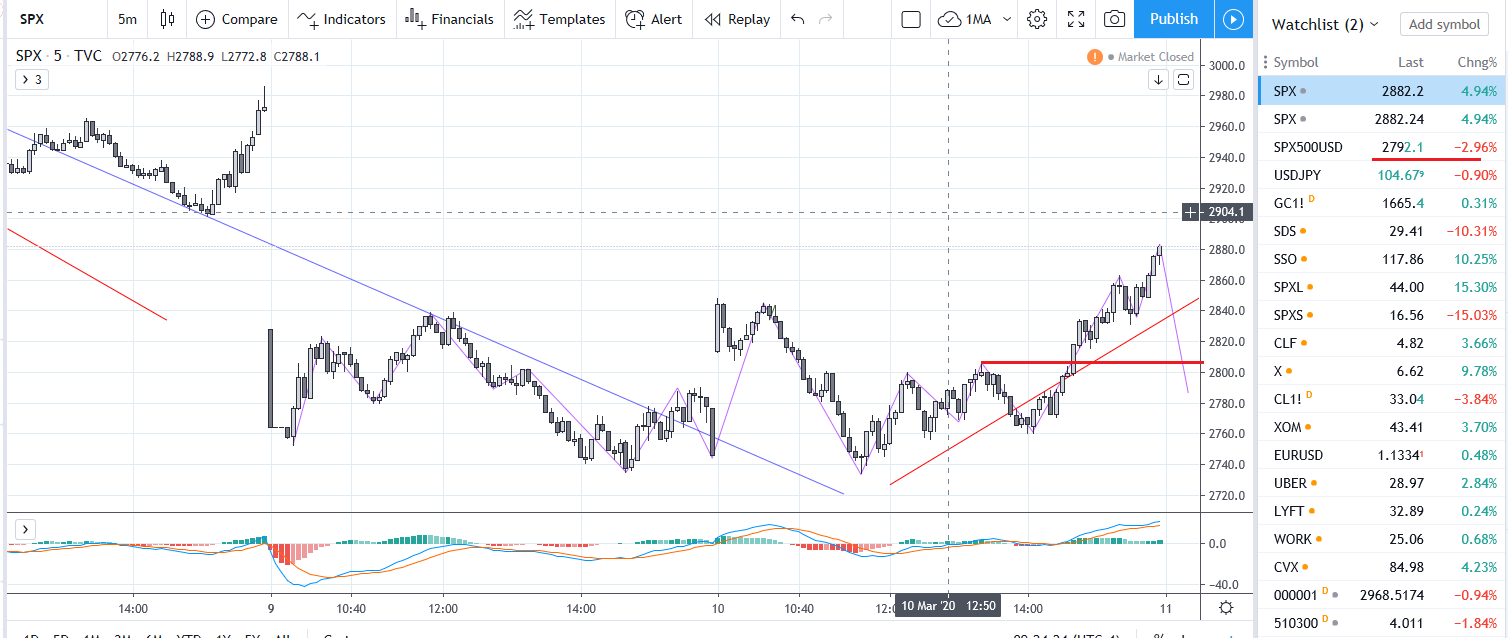The height and width of the screenshot is (638, 1508).
Task: Click the SPX · 5 · TVC chart title
Action: point(58,56)
